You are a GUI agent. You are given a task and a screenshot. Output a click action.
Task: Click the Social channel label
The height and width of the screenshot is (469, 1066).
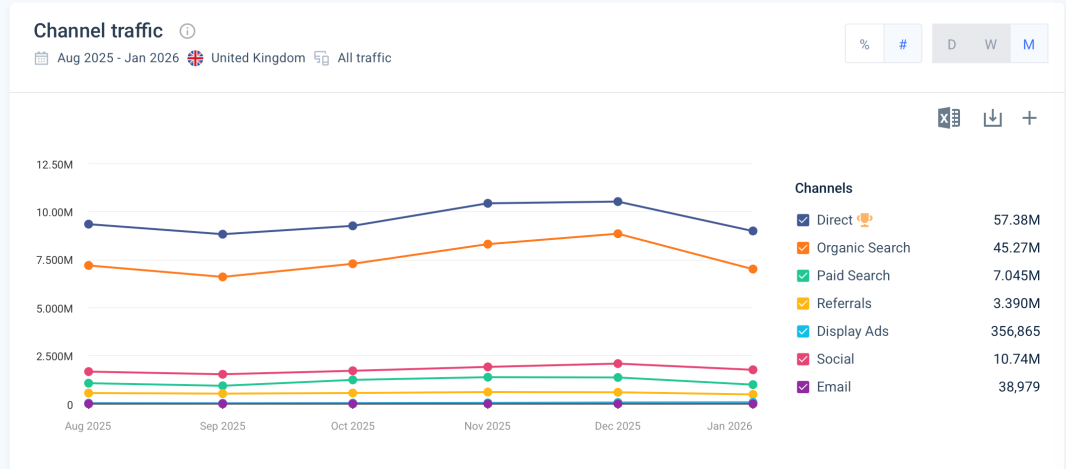(x=835, y=359)
